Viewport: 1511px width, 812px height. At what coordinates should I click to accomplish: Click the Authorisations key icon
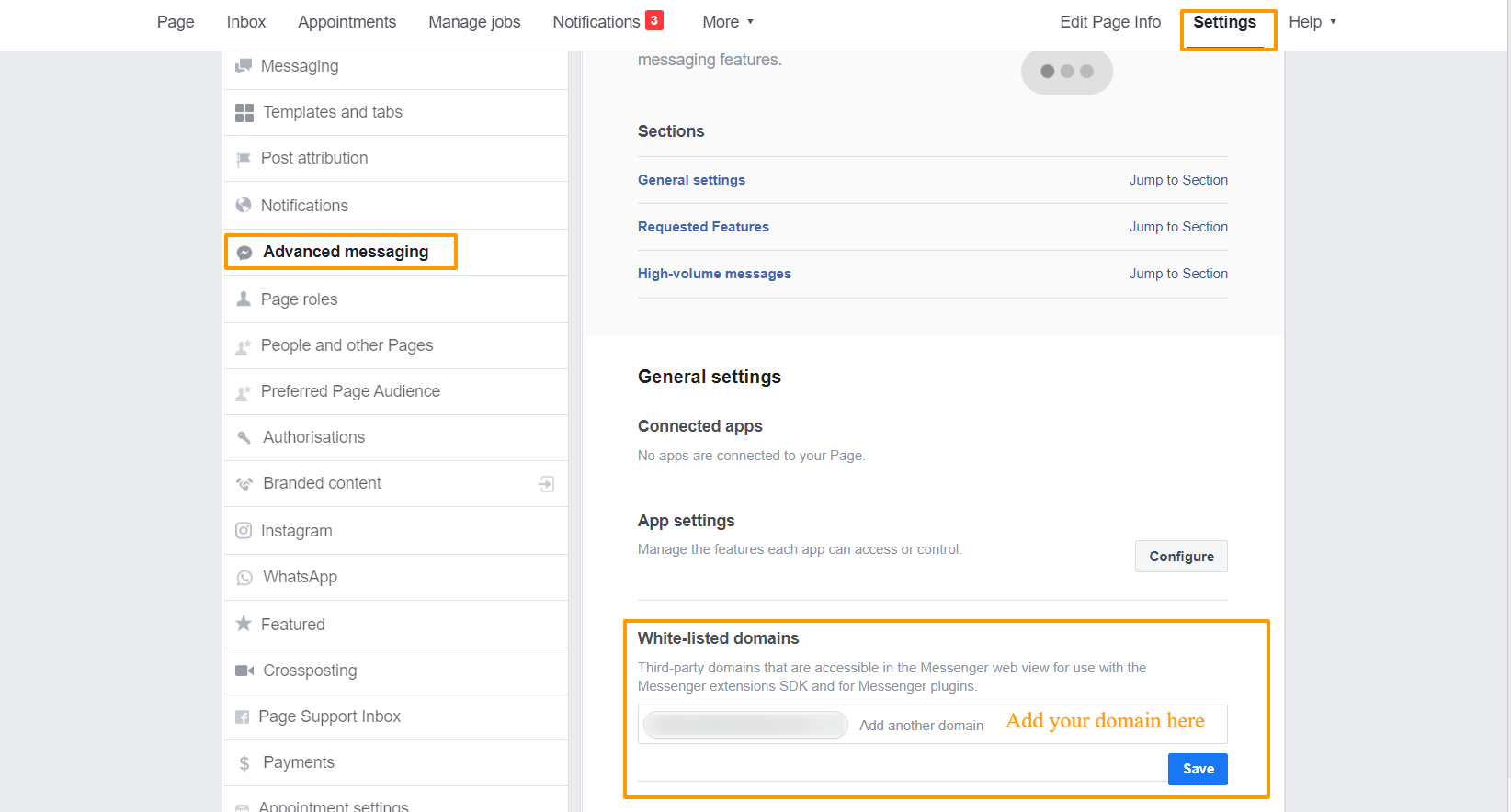pos(244,438)
